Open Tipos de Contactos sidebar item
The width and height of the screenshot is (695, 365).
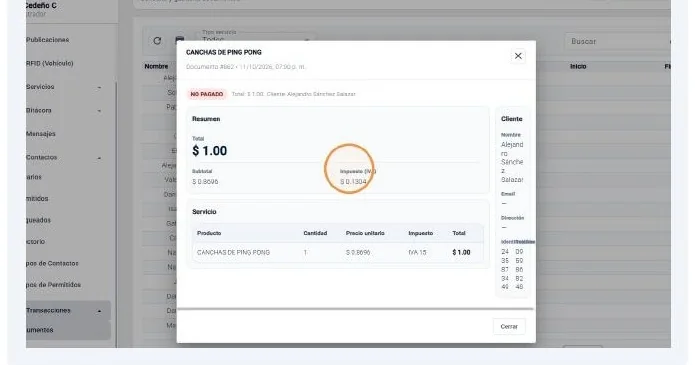click(52, 263)
